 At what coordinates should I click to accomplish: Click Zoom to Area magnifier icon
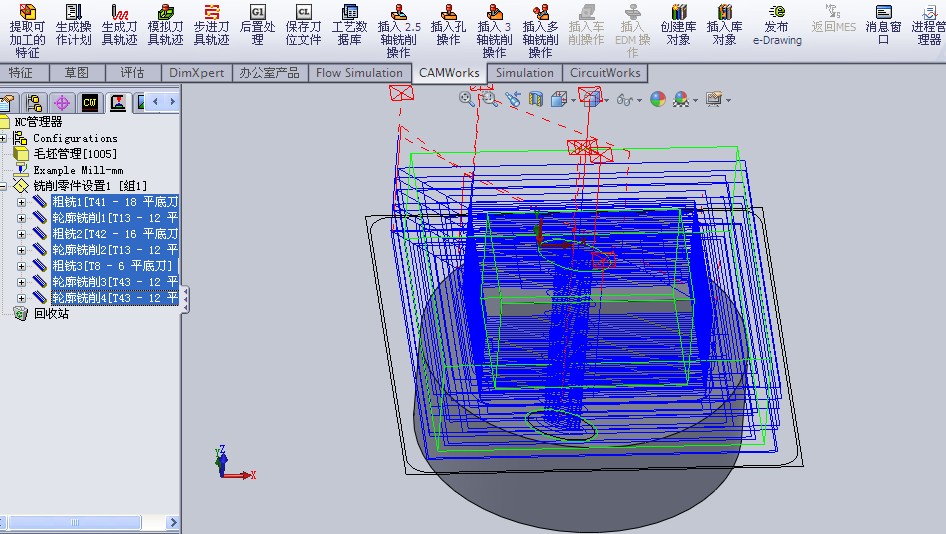(489, 99)
